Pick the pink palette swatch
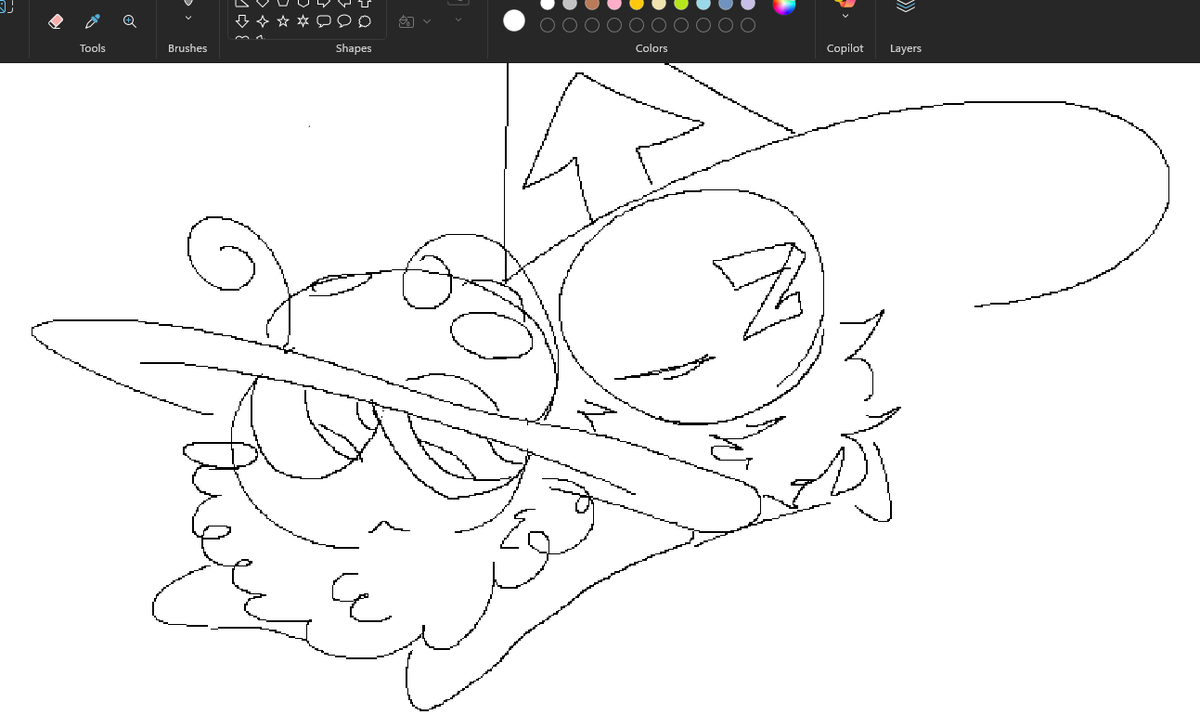 point(614,4)
